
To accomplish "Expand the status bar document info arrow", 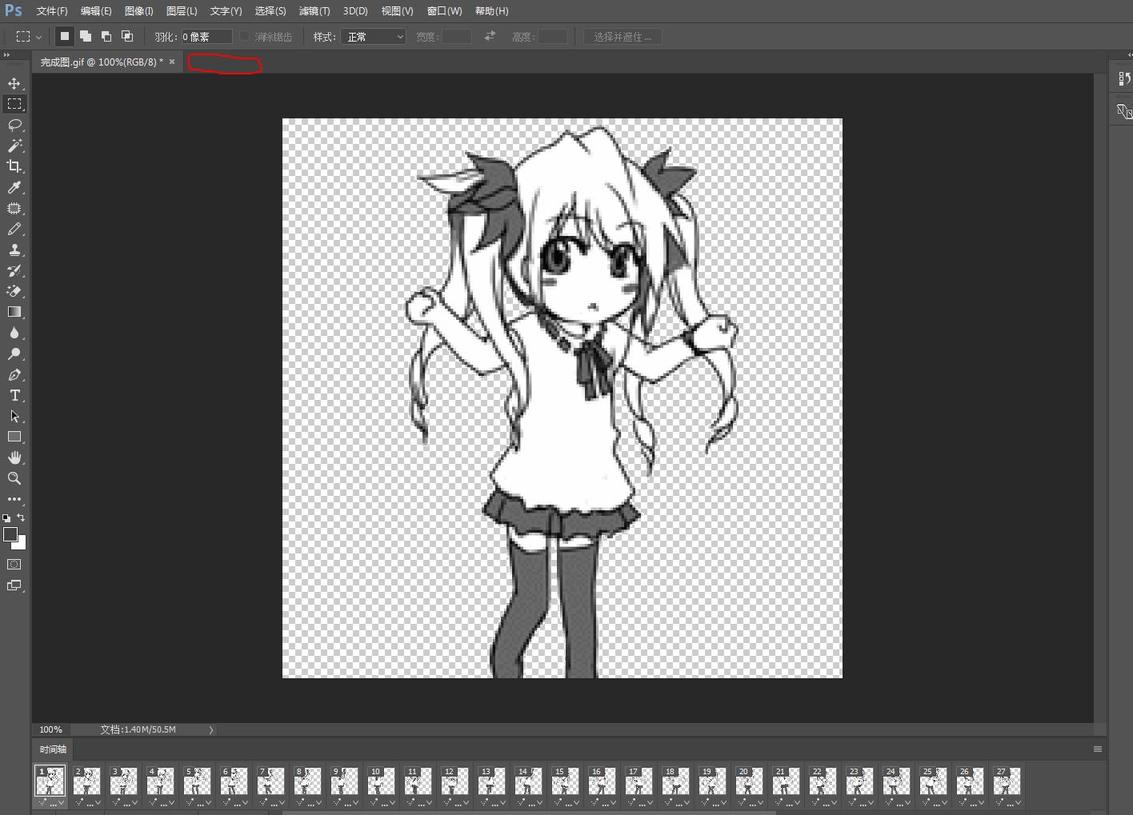I will point(211,730).
